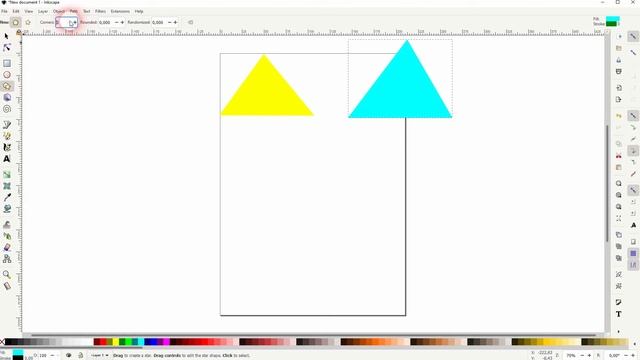Toggle current layer visibility eye
Viewport: 640px width, 360px height.
point(69,356)
